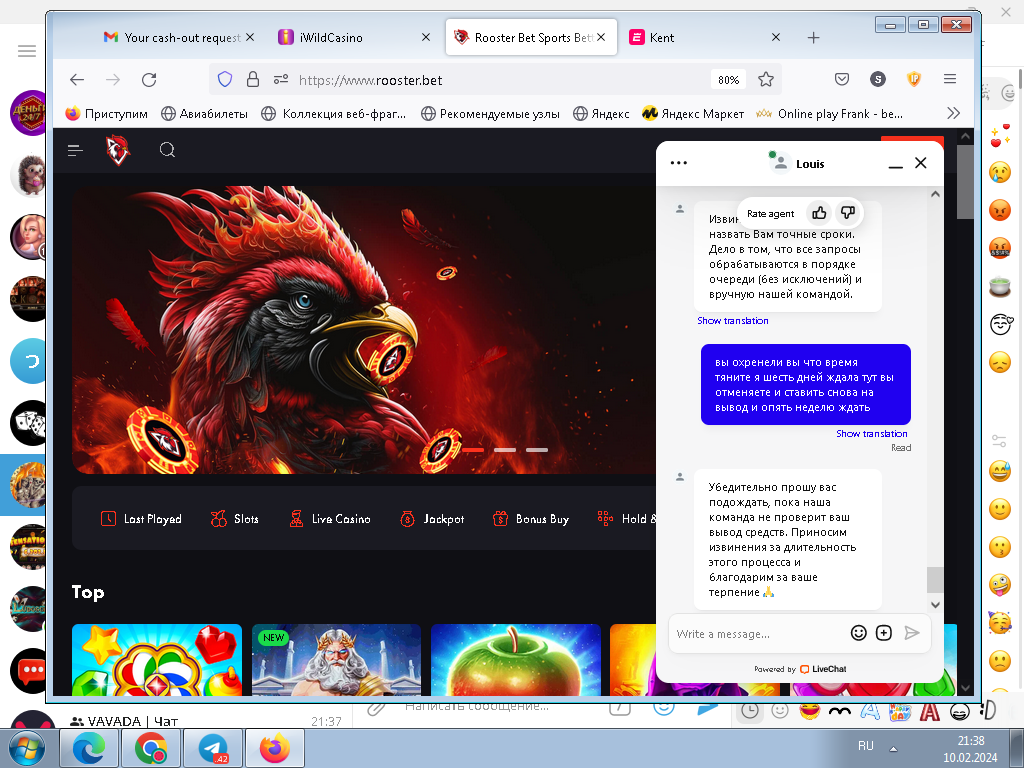This screenshot has width=1024, height=768.
Task: Open the chat three-dots options menu
Action: (x=679, y=163)
